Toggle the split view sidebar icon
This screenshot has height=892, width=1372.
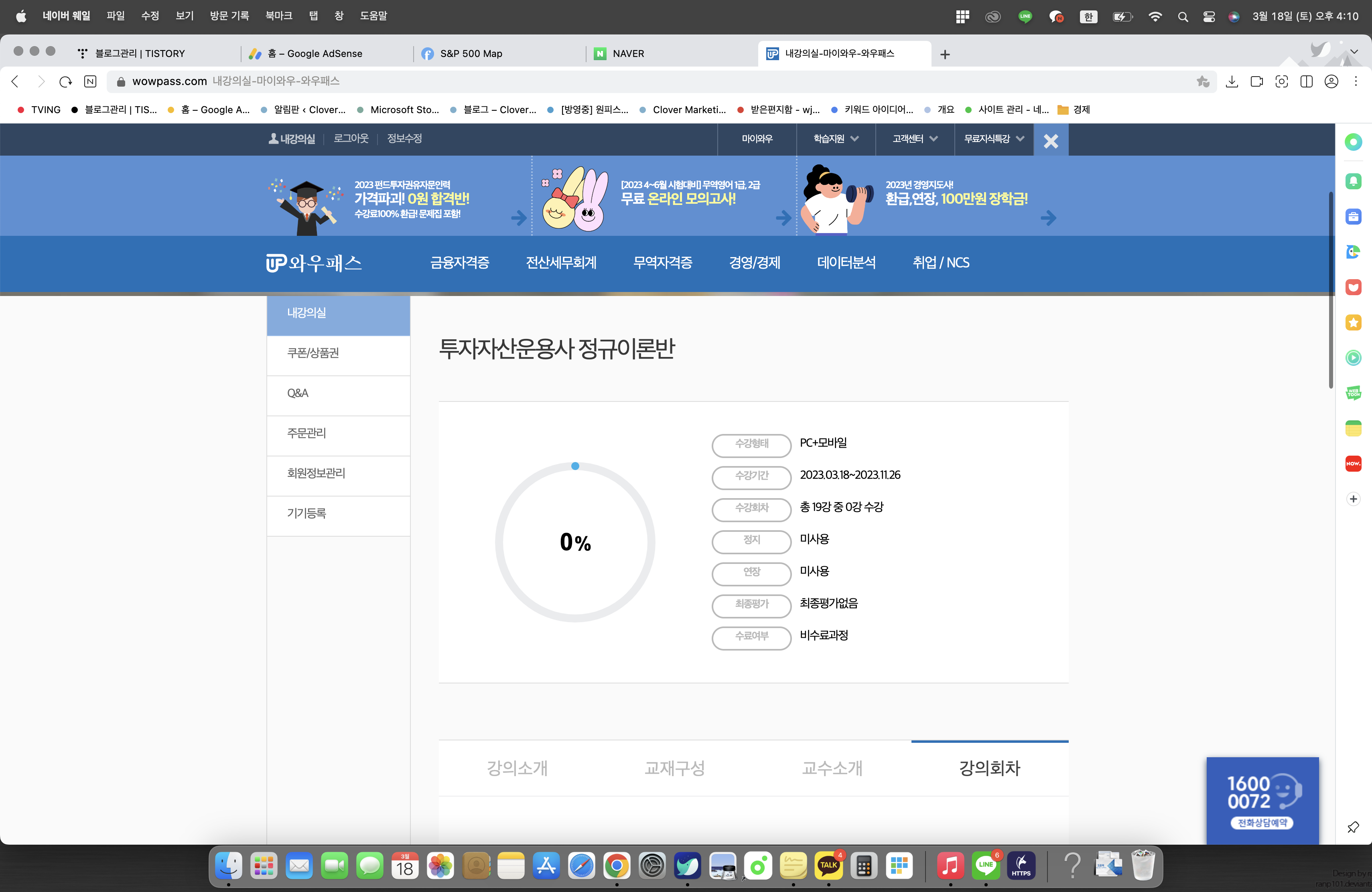[x=1306, y=82]
